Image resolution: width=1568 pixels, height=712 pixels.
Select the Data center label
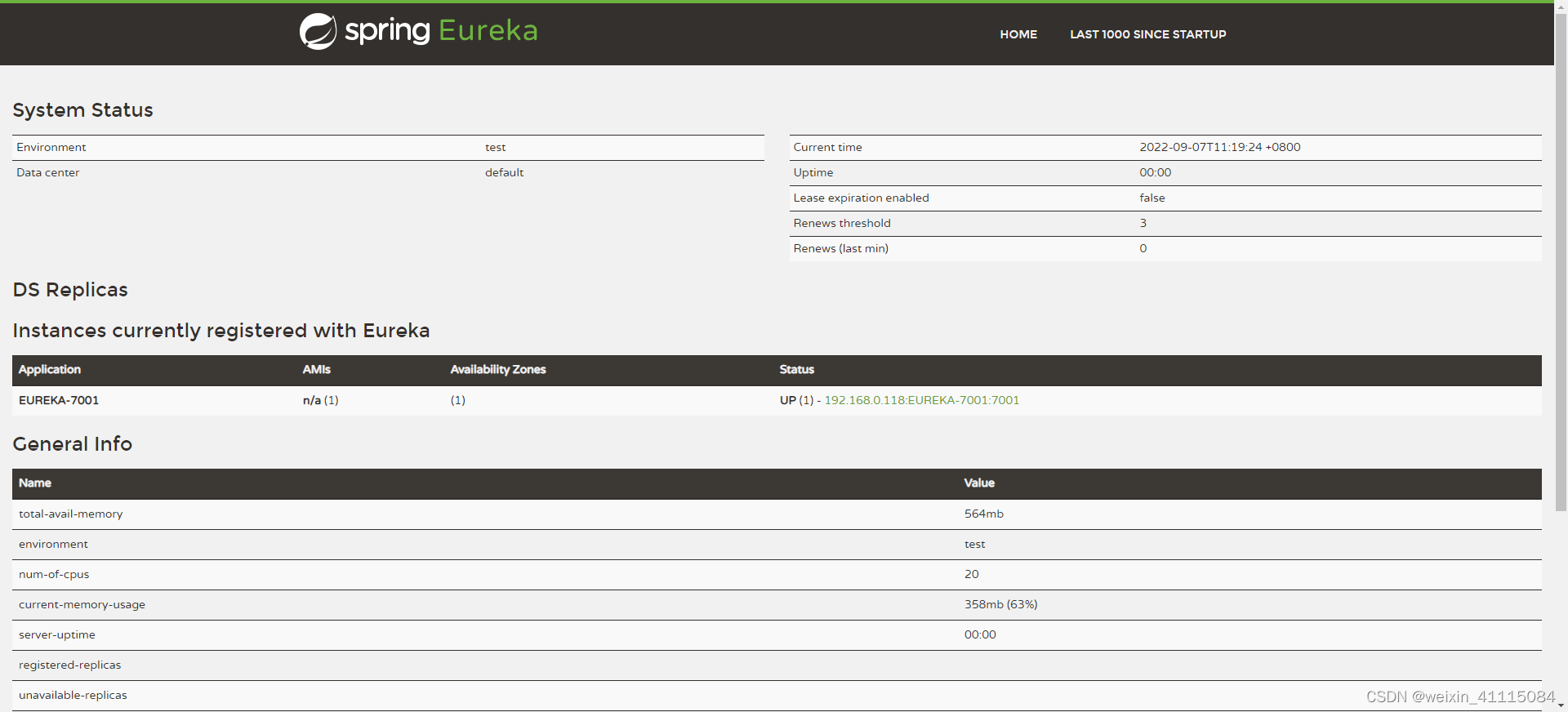[47, 172]
